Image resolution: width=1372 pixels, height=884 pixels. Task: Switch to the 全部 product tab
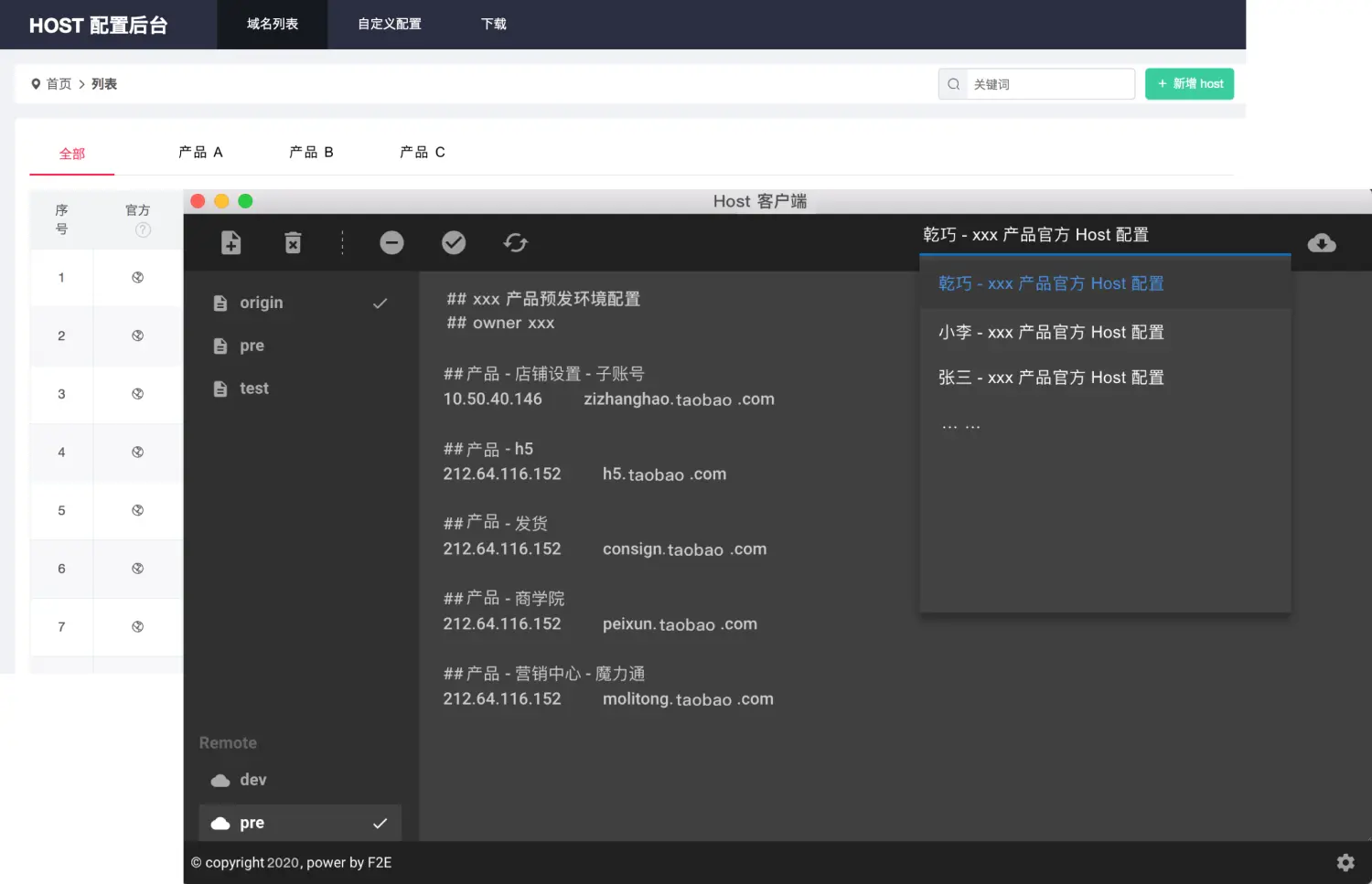(72, 154)
